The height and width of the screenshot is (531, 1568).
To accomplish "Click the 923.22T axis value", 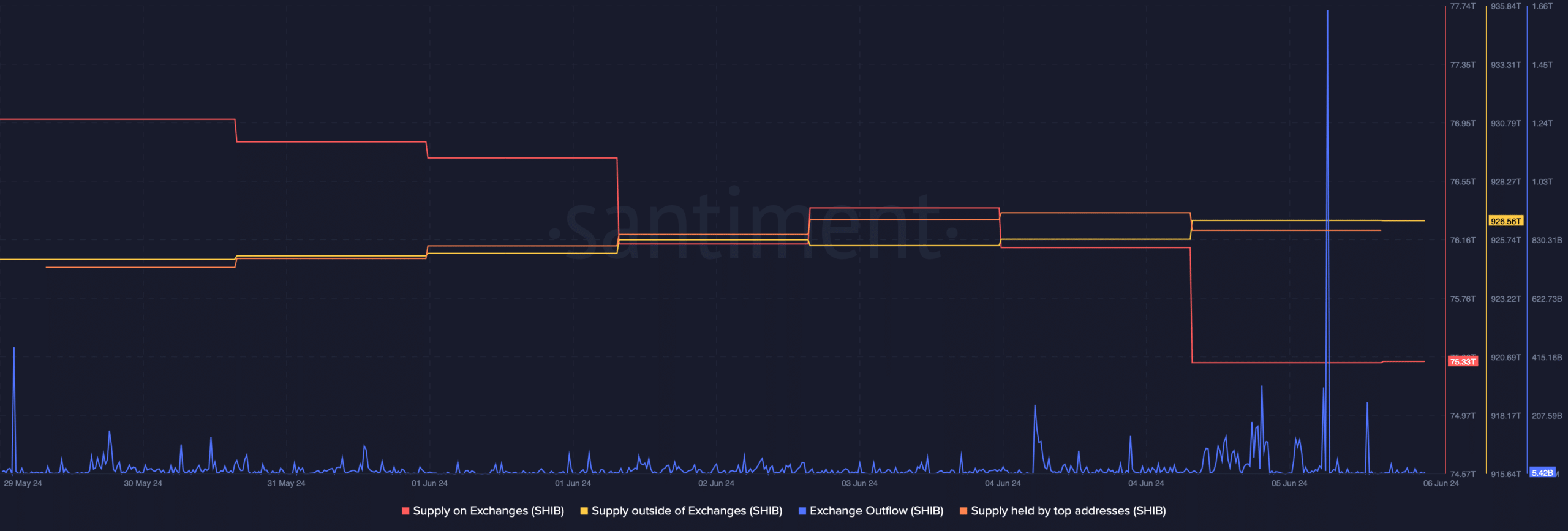I will click(x=1506, y=299).
